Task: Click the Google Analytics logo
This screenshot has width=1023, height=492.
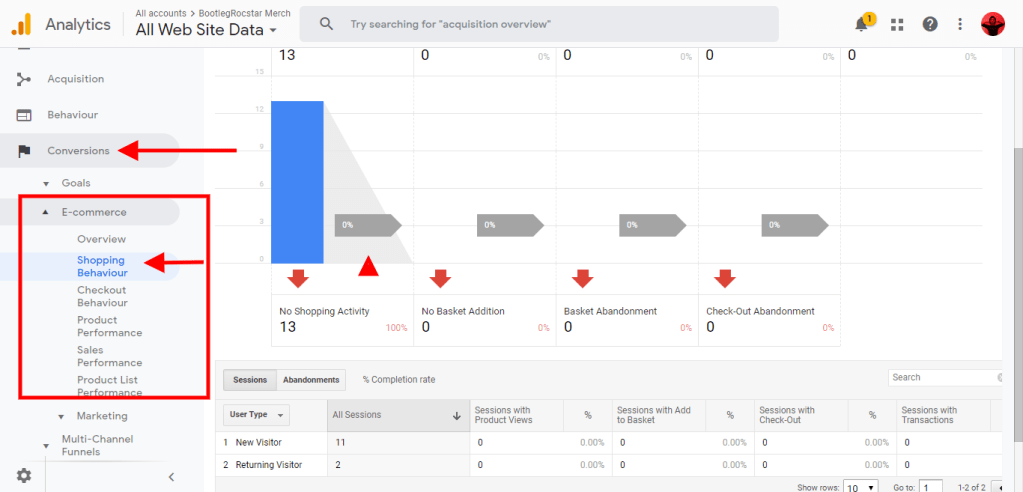Action: (x=22, y=24)
